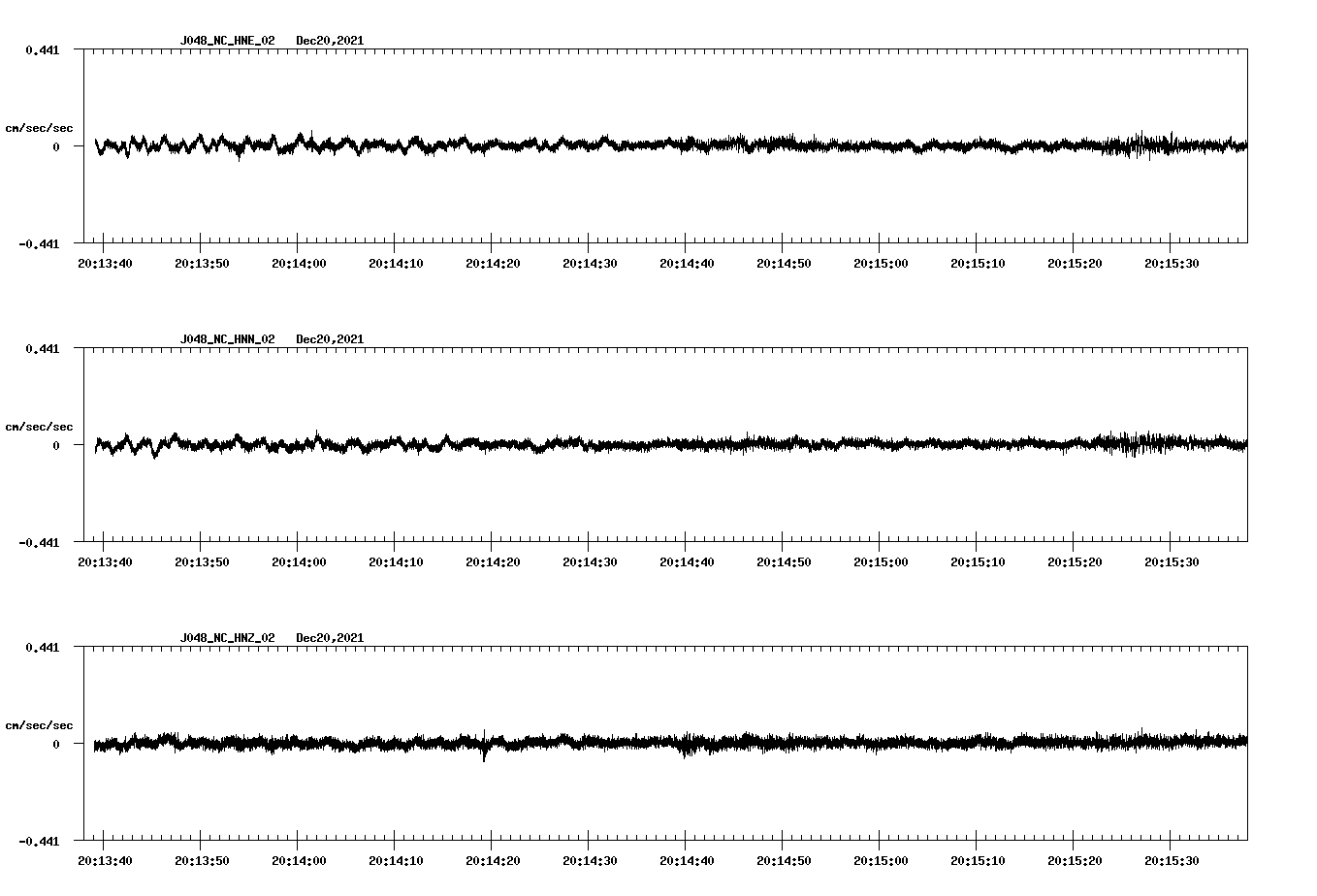Click the 20:14:30 time label under HNE plot

[590, 264]
